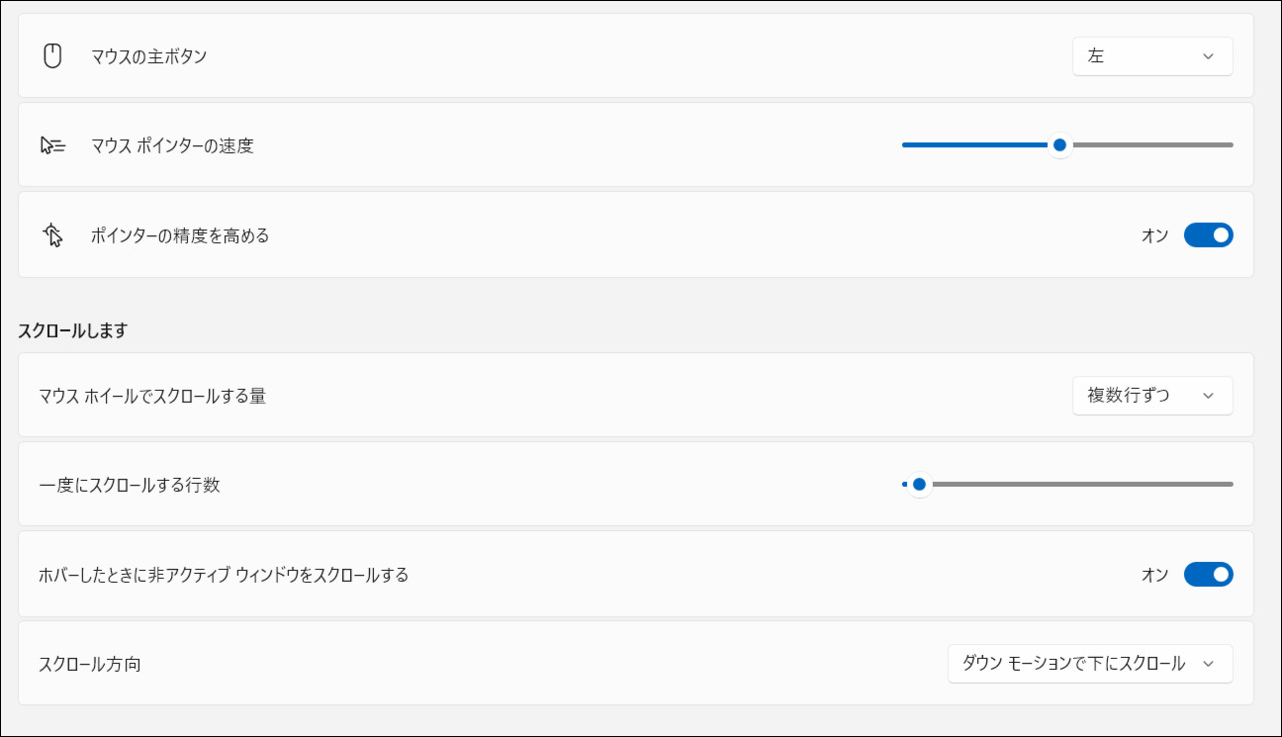Click the スクロール方向 label text
1282x737 pixels.
coord(90,664)
